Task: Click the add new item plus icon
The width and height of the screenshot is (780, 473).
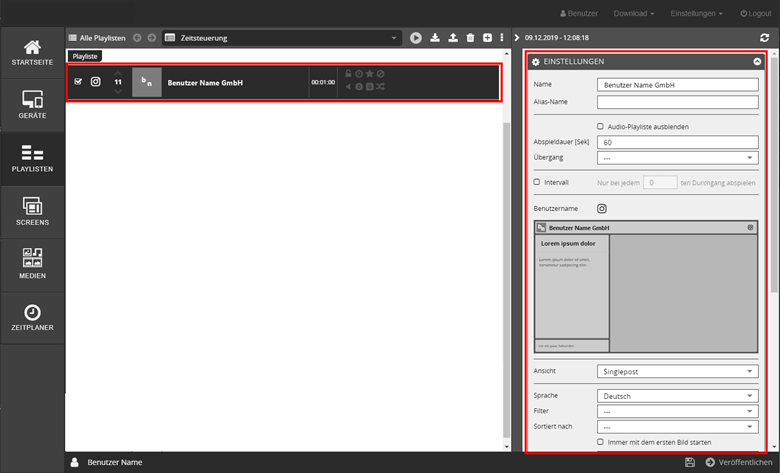Action: (486, 38)
